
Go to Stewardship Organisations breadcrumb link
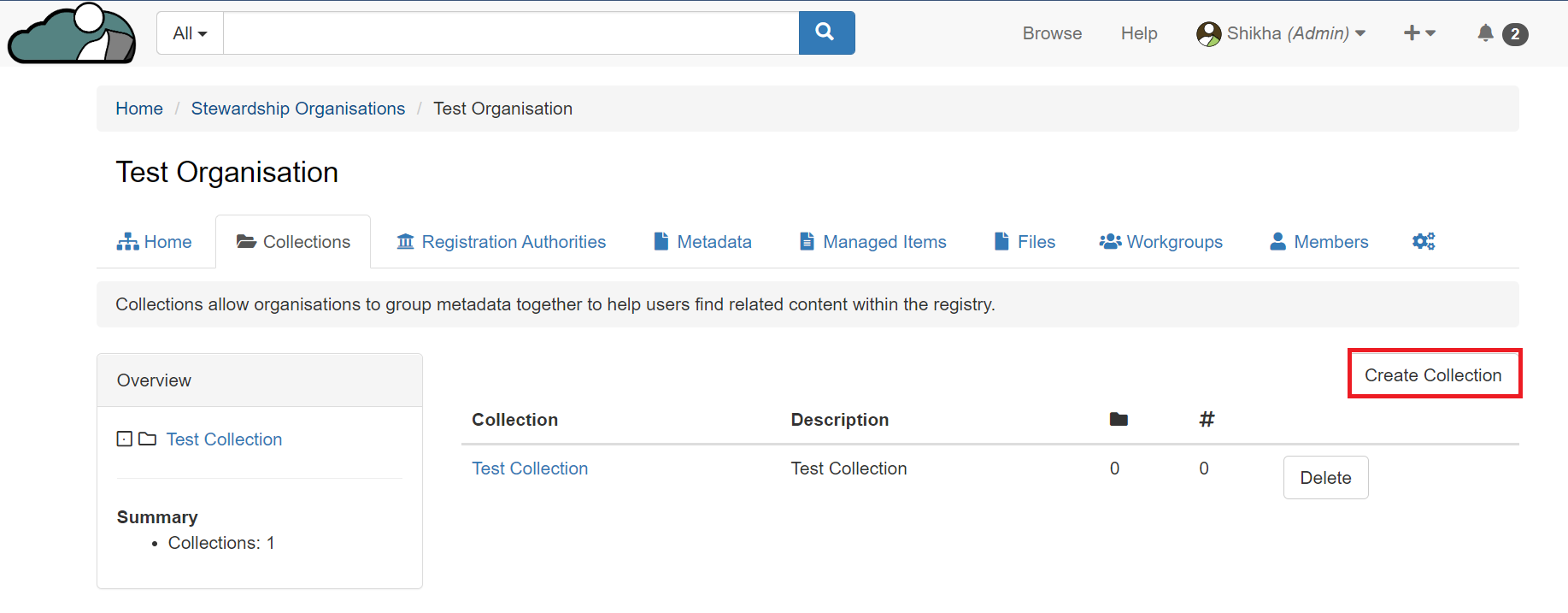[x=297, y=109]
